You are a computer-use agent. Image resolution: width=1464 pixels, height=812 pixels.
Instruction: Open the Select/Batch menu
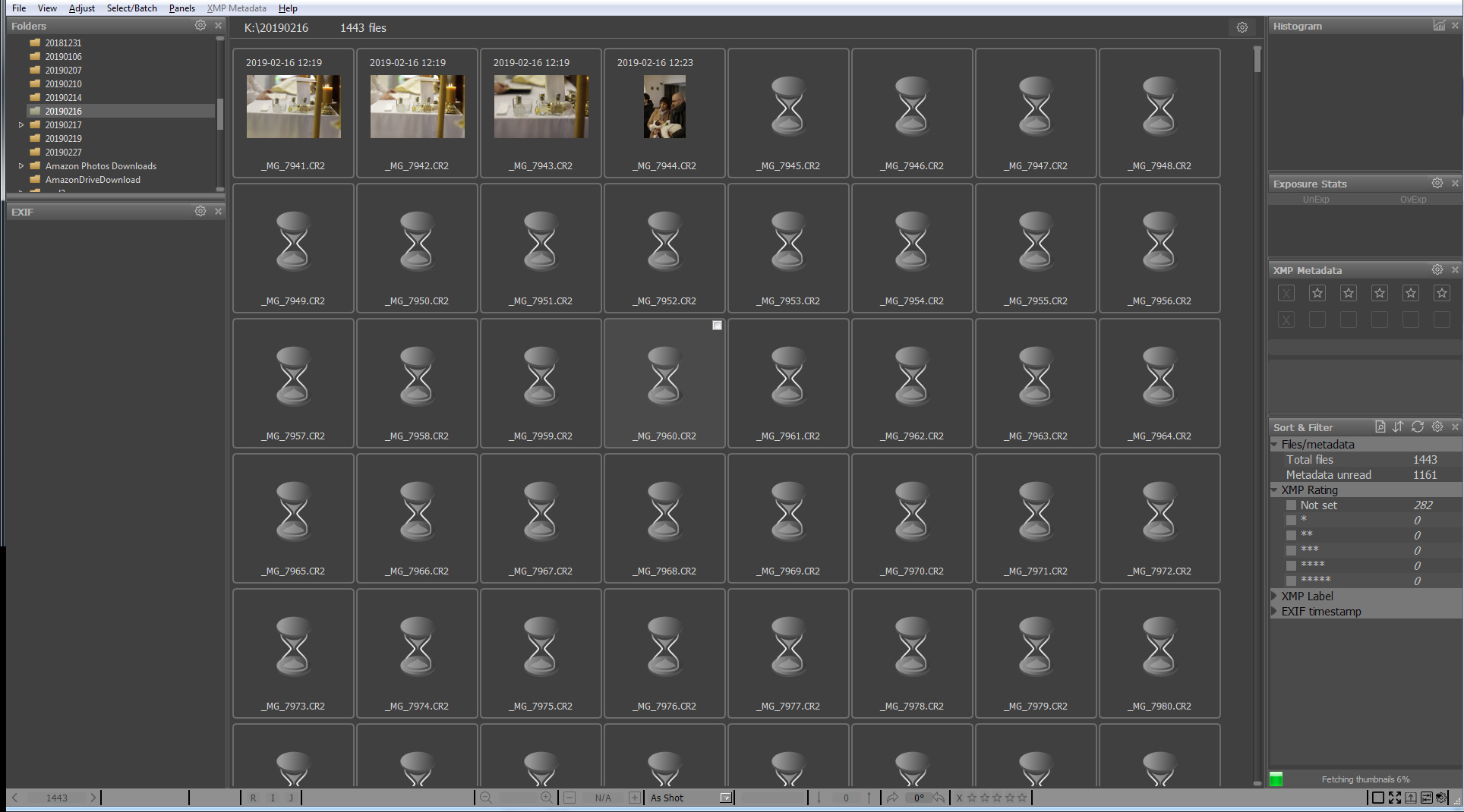pyautogui.click(x=131, y=8)
